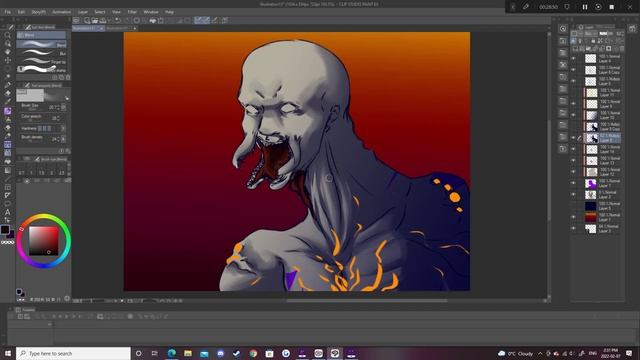Adjust Color stretch stepper arrows

tap(58, 118)
